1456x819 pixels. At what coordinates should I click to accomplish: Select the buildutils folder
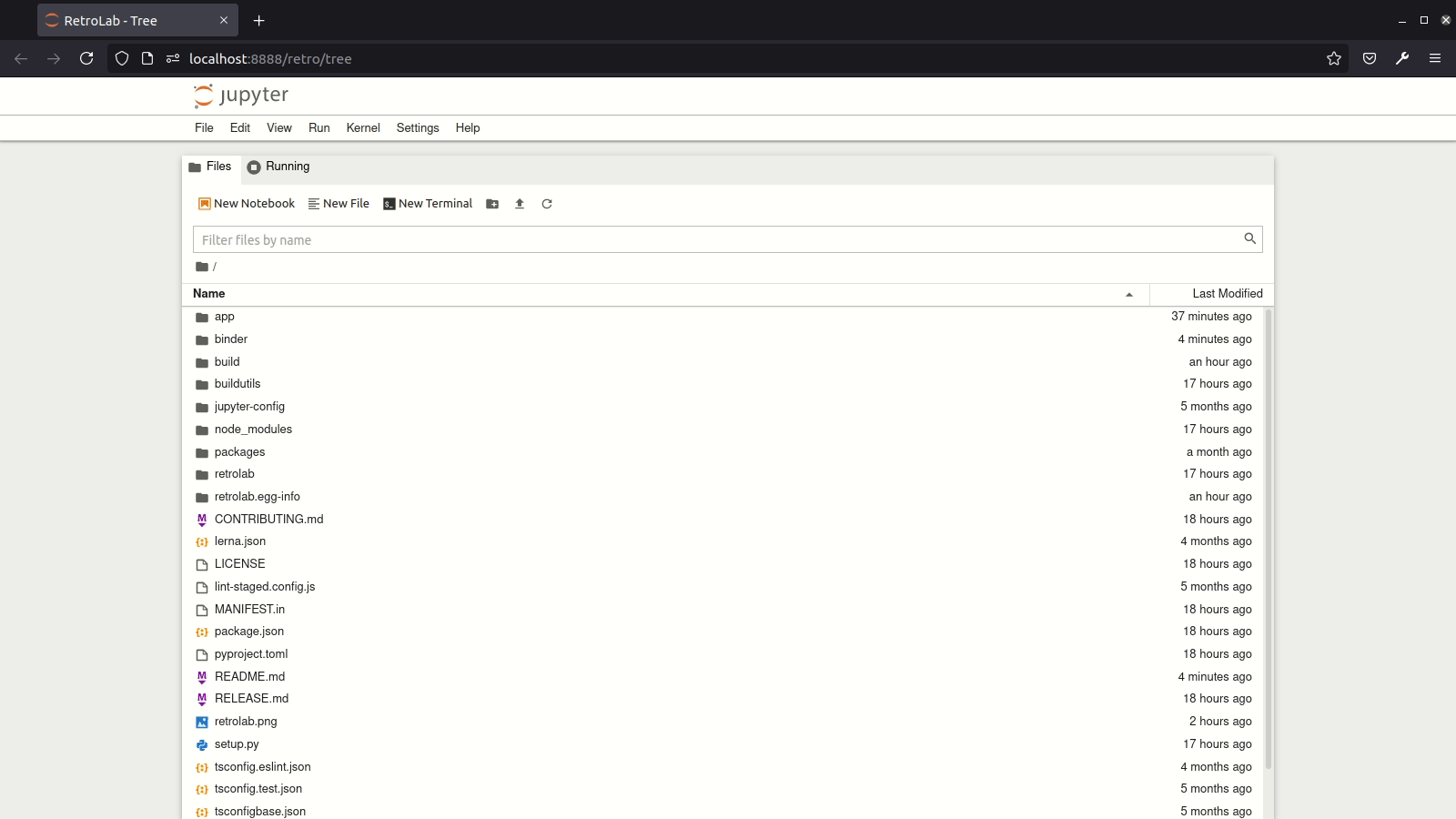pyautogui.click(x=723, y=384)
